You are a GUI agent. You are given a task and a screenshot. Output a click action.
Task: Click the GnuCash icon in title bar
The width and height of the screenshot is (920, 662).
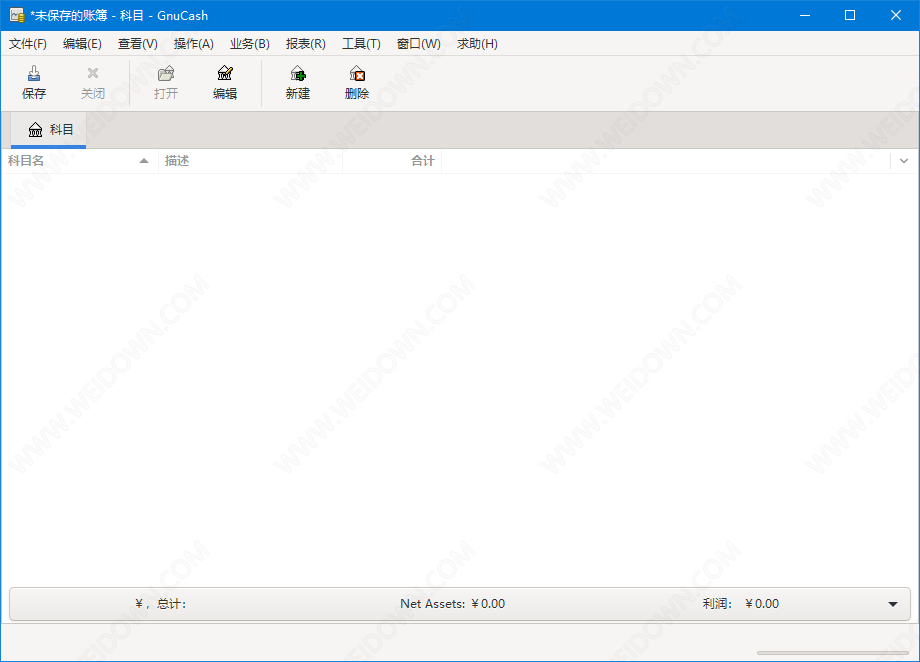pos(16,15)
